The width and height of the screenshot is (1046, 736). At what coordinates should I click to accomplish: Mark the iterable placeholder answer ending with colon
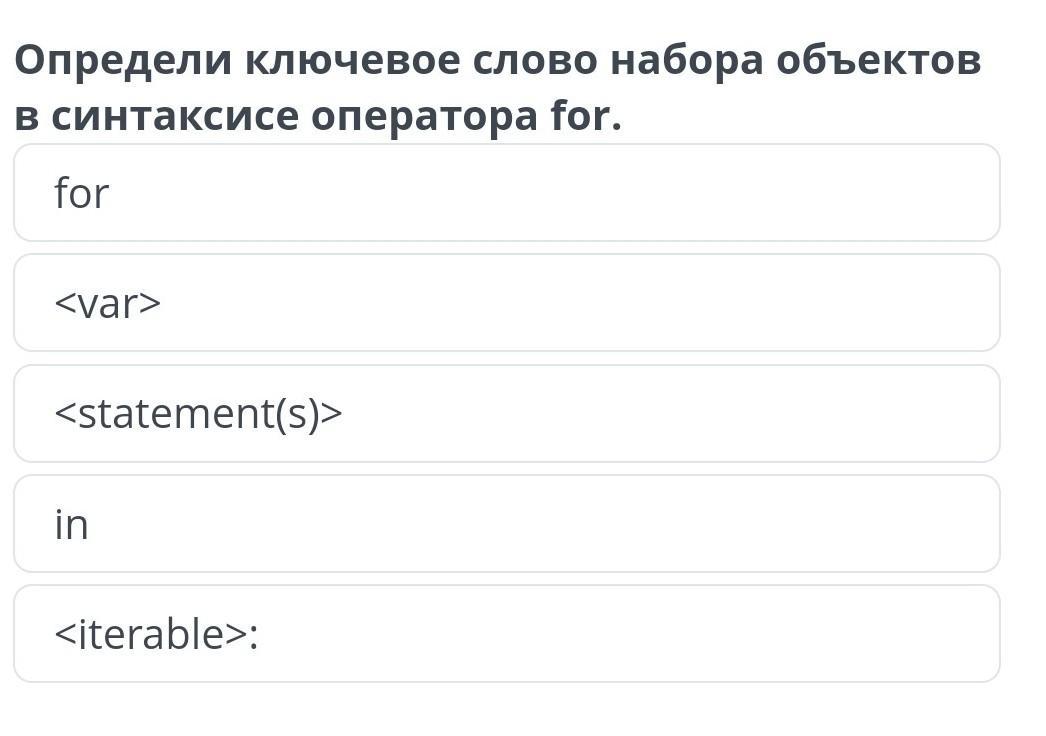[x=506, y=634]
